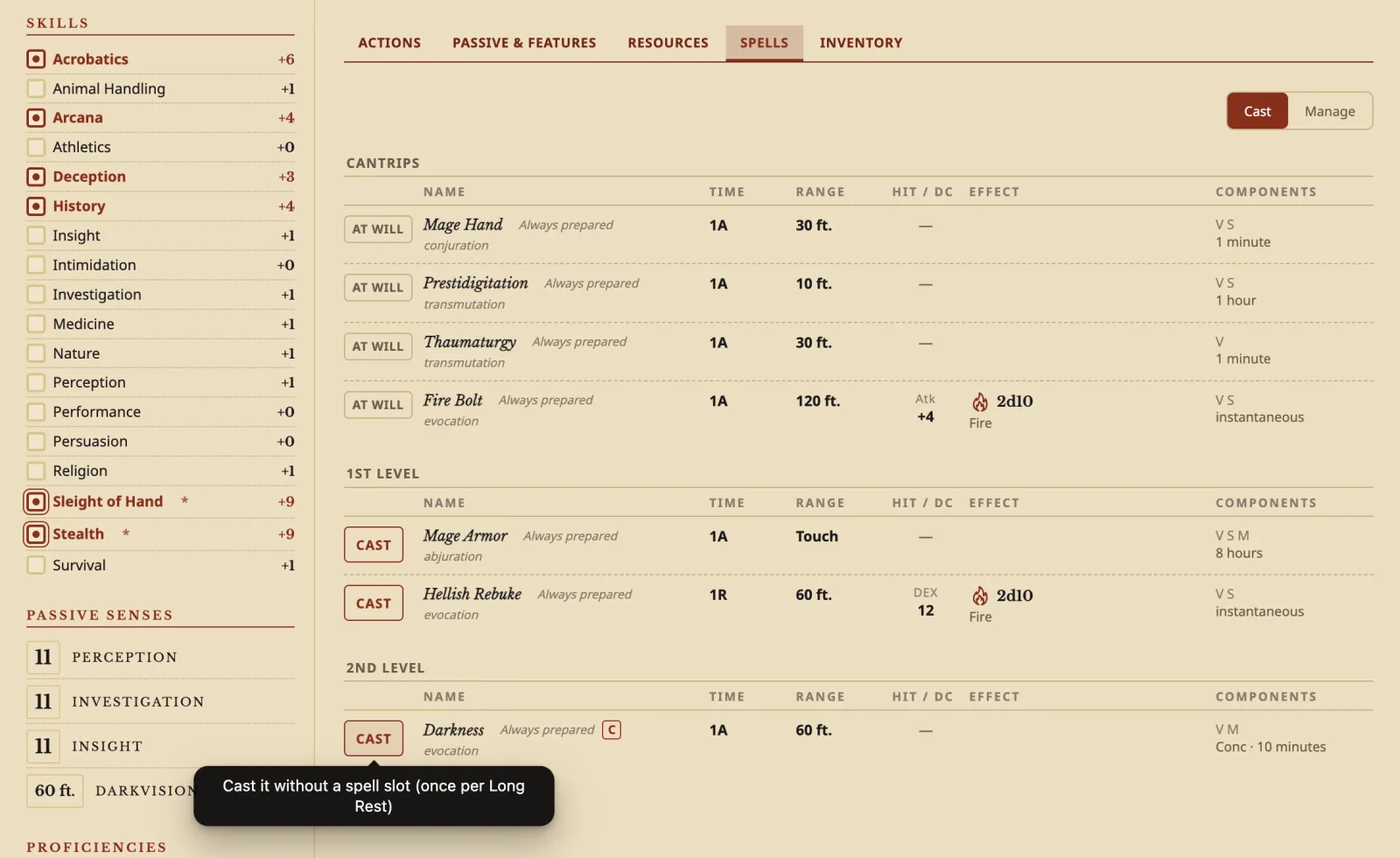Cast Darkness spell
The height and width of the screenshot is (858, 1400).
tap(374, 739)
